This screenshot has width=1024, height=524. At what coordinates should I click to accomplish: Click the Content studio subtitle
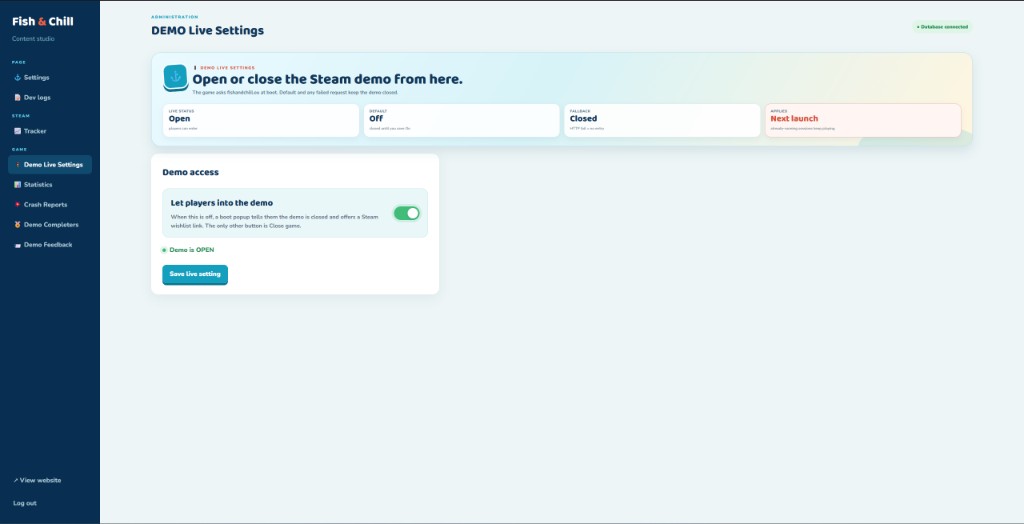[33, 39]
